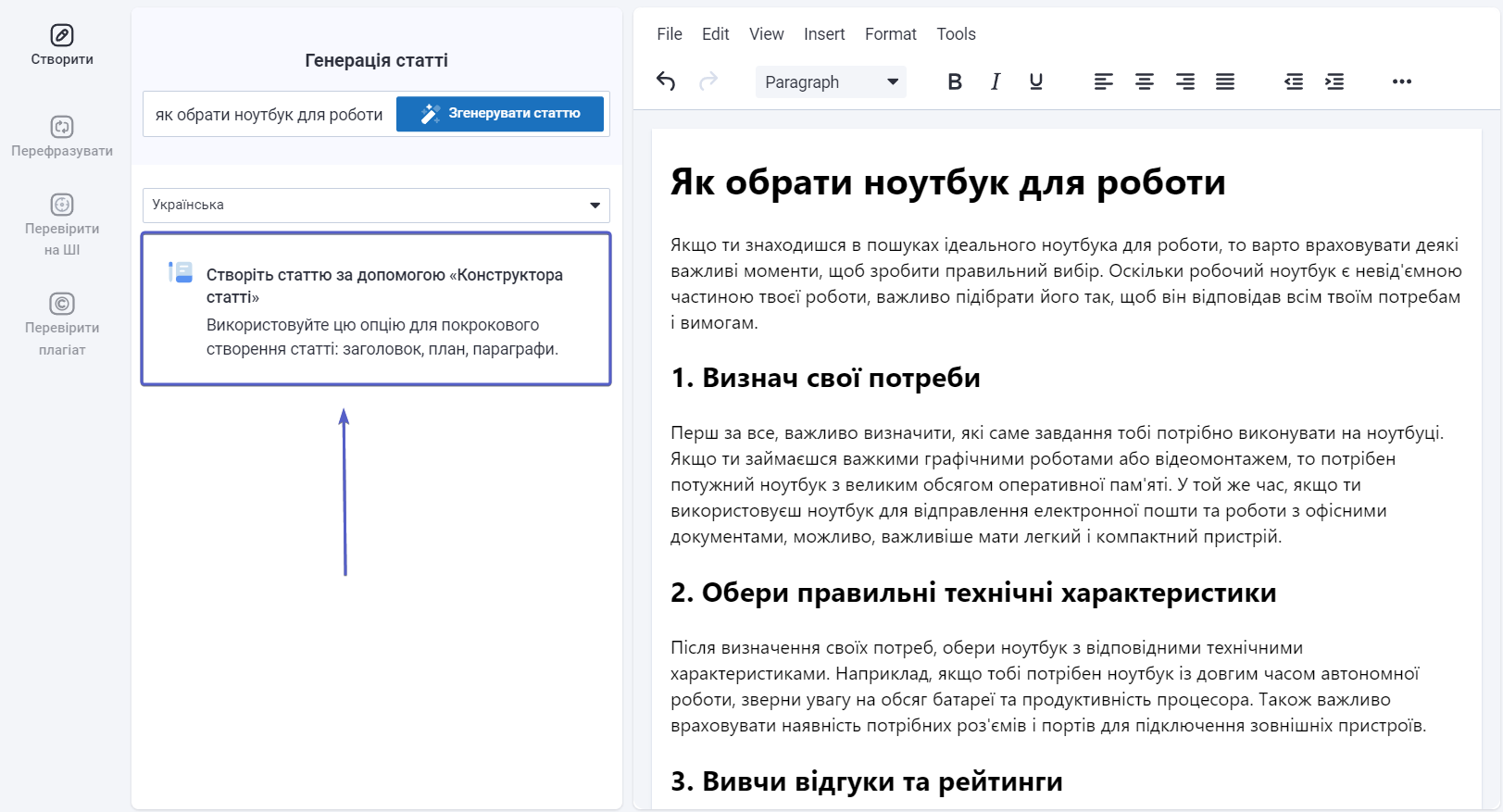1503x812 pixels.
Task: Open Перевірити на ШІ checker
Action: pyautogui.click(x=62, y=225)
